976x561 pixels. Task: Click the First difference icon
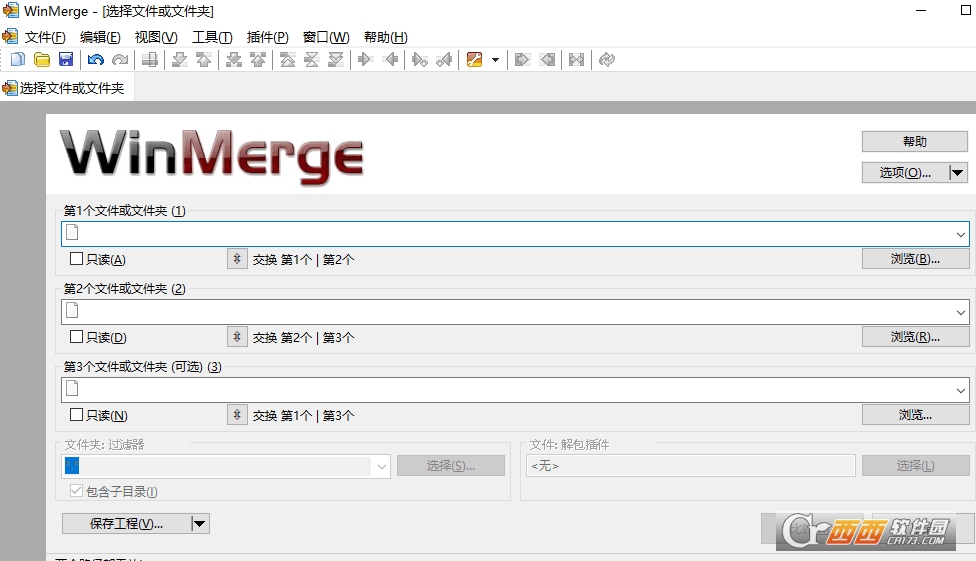pyautogui.click(x=288, y=60)
